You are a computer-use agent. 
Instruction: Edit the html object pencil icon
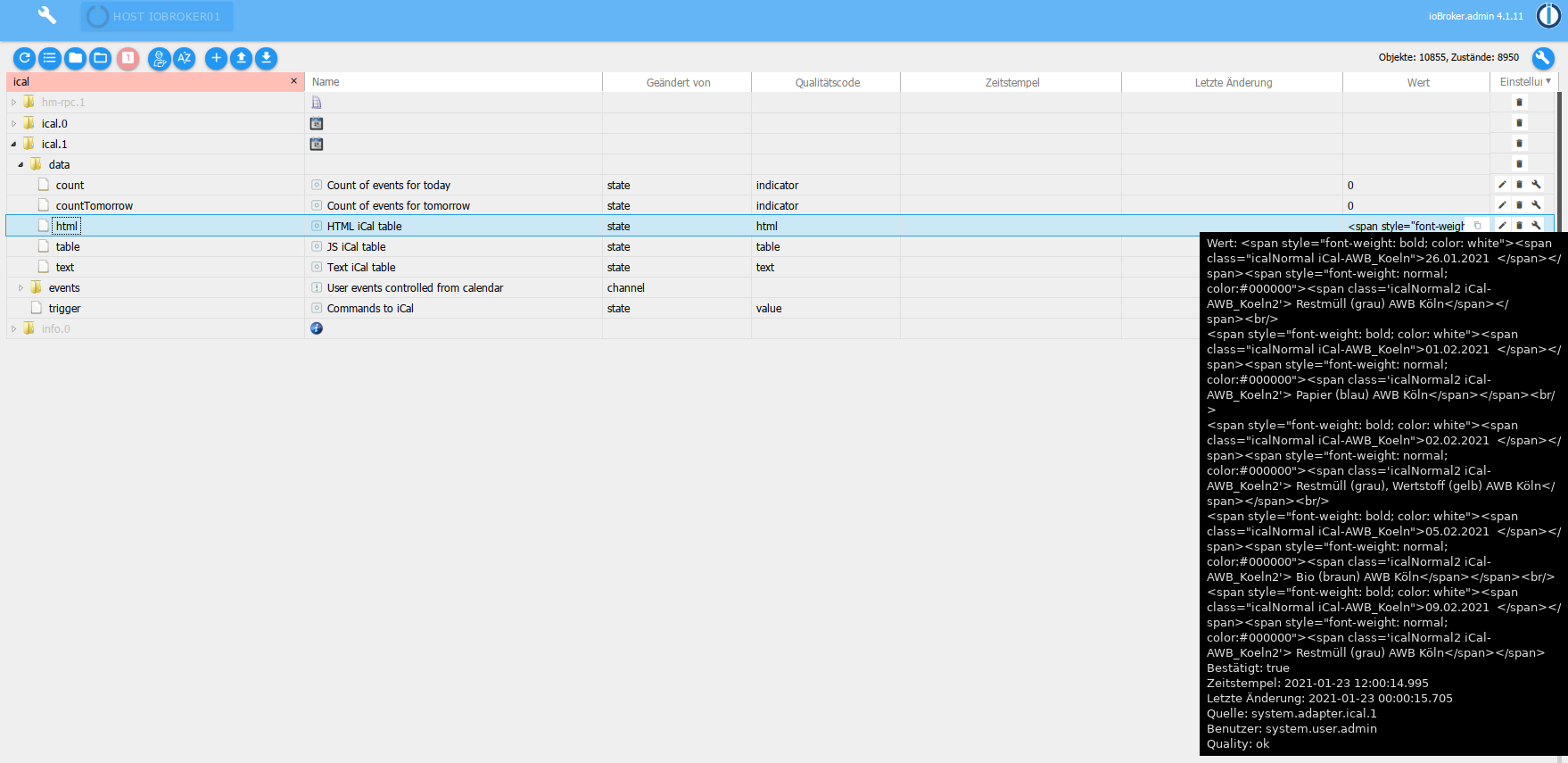coord(1503,226)
